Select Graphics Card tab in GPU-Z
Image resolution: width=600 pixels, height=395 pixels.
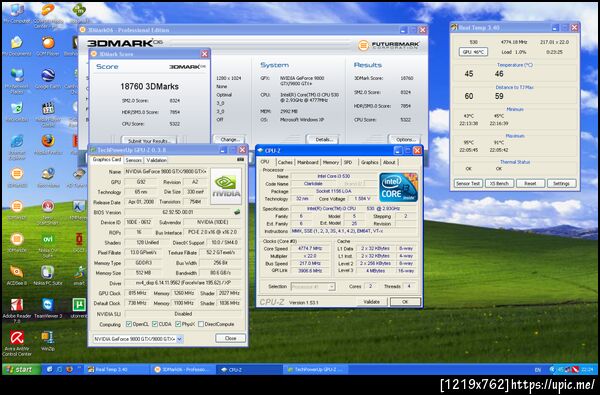(x=107, y=160)
